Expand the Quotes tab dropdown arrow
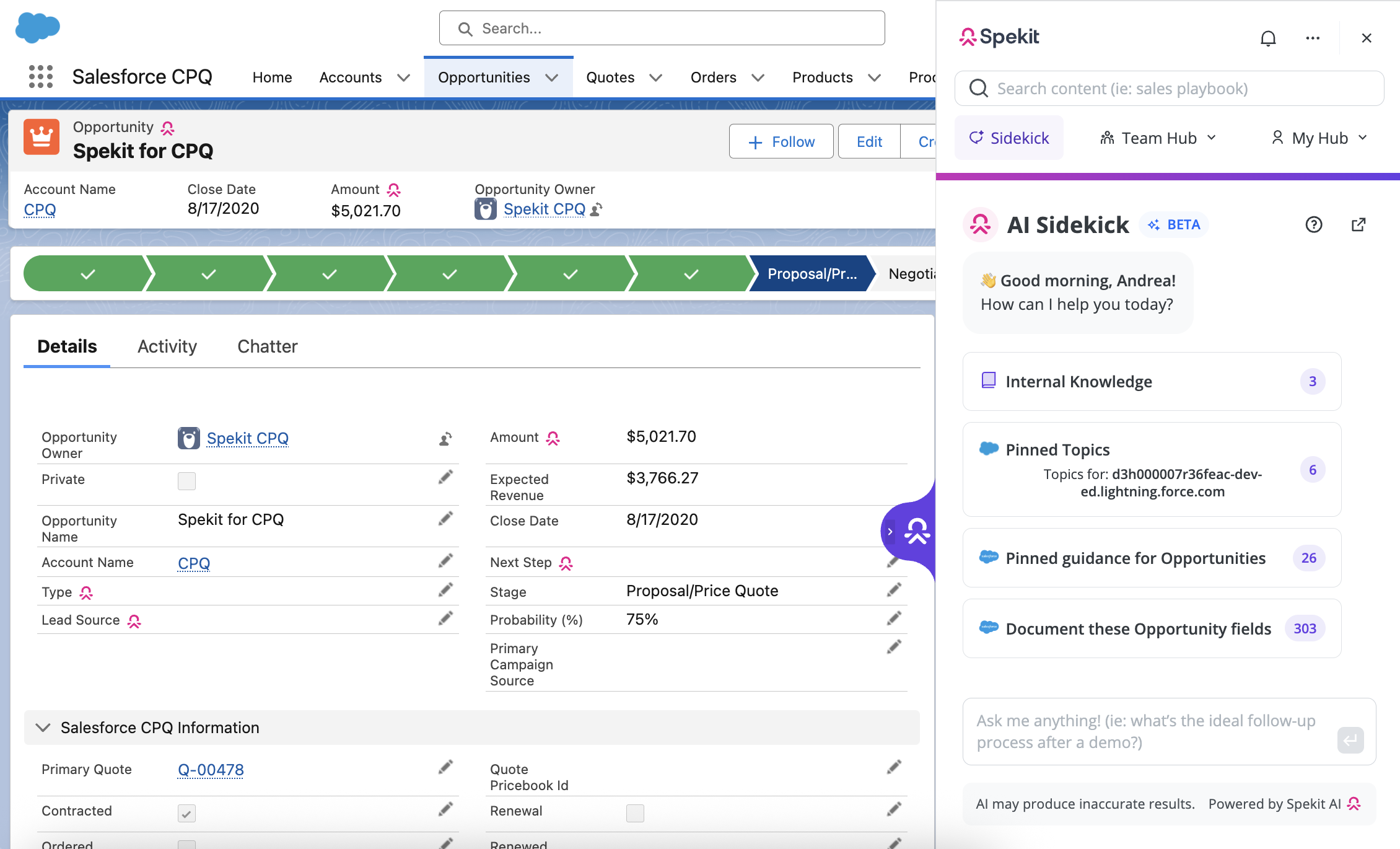 pyautogui.click(x=655, y=77)
